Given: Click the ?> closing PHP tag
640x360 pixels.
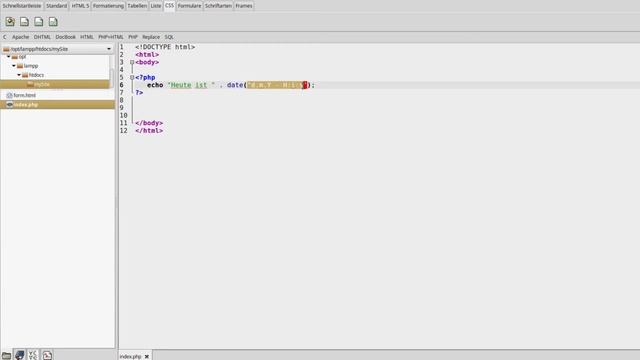Looking at the screenshot, I should click(139, 93).
